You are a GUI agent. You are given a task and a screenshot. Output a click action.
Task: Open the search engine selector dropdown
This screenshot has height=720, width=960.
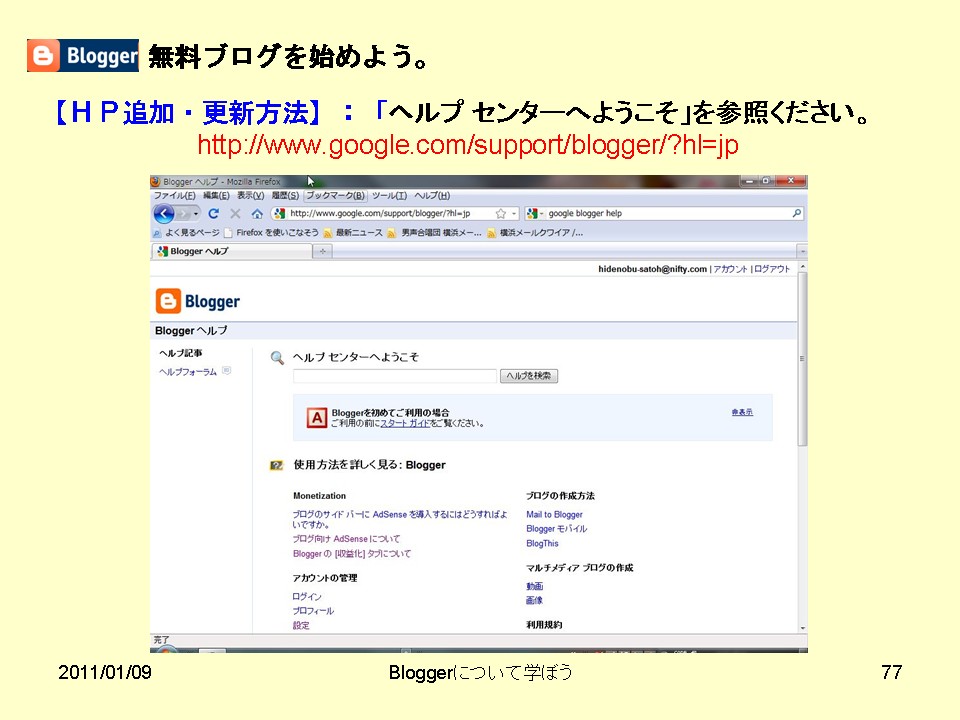pyautogui.click(x=540, y=213)
